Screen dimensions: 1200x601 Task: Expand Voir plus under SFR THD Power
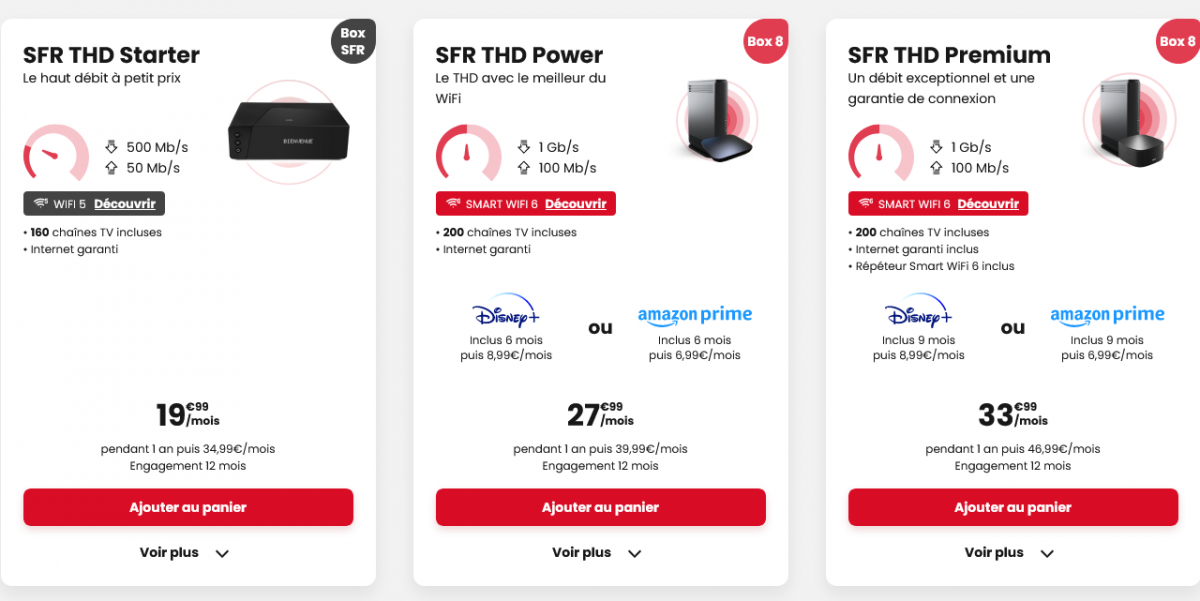597,553
